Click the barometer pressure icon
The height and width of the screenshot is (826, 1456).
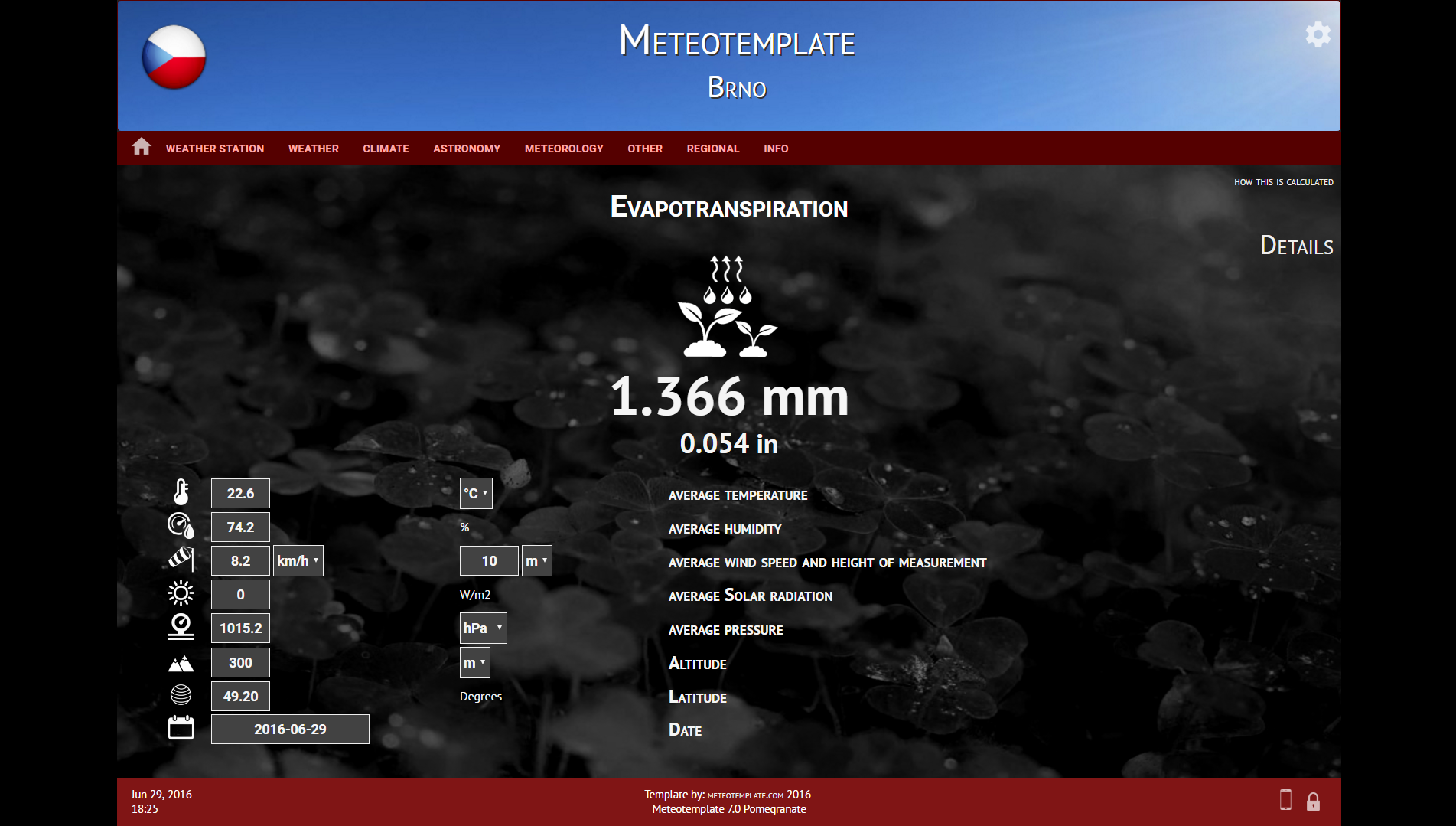pos(181,627)
